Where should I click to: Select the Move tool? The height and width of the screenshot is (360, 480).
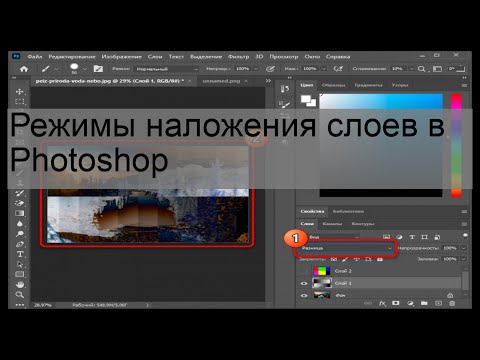(20, 92)
